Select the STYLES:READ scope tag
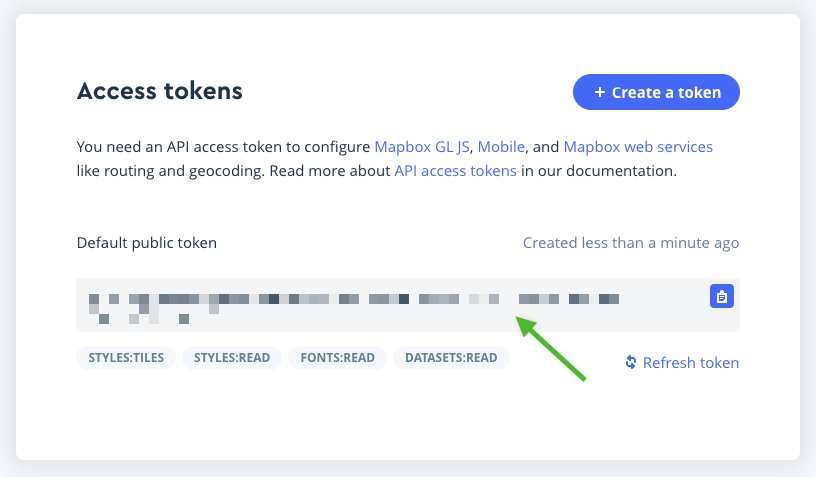Screen dimensions: 816x477 [232, 357]
